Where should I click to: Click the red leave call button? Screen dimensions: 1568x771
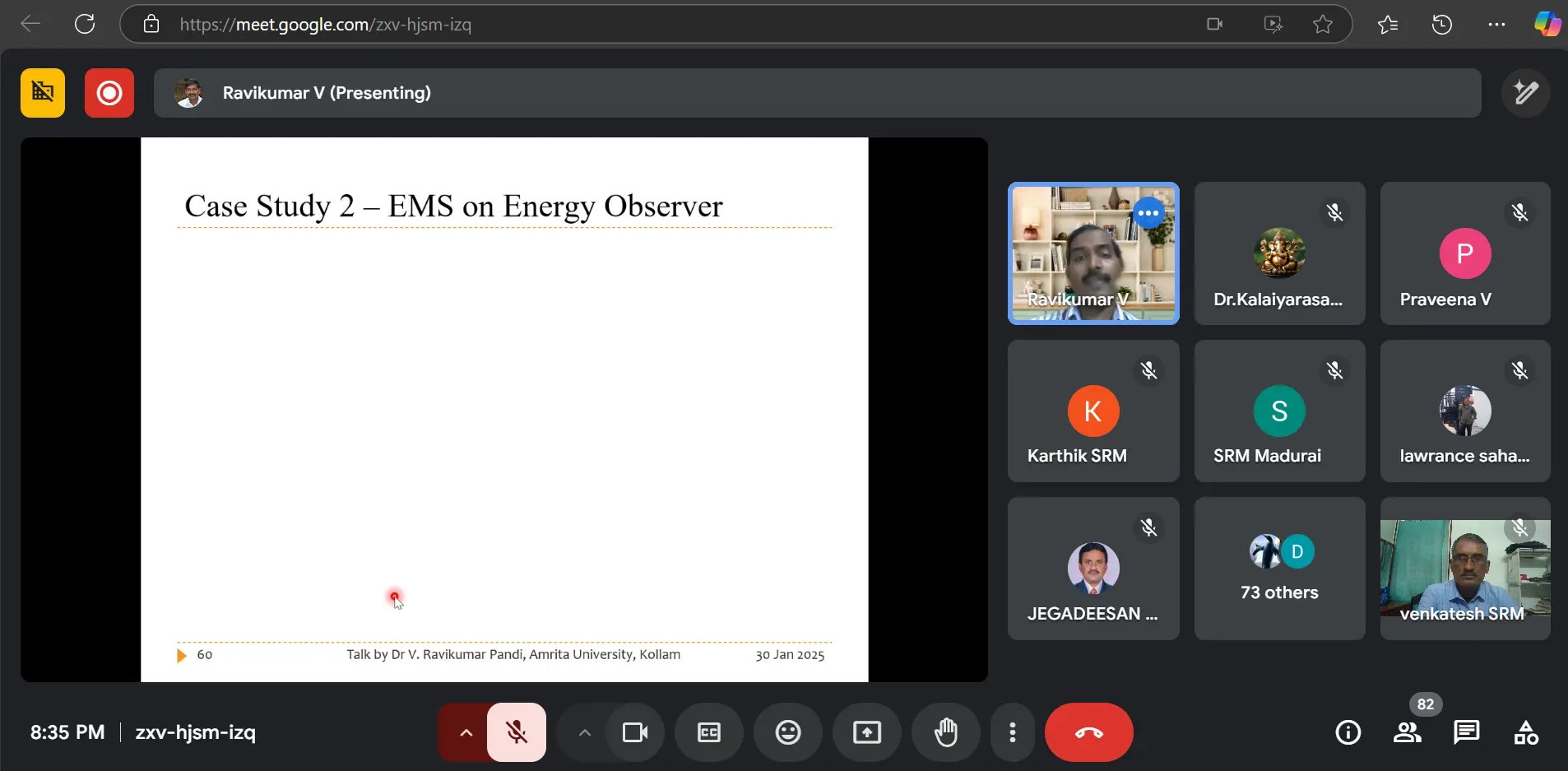(x=1088, y=732)
